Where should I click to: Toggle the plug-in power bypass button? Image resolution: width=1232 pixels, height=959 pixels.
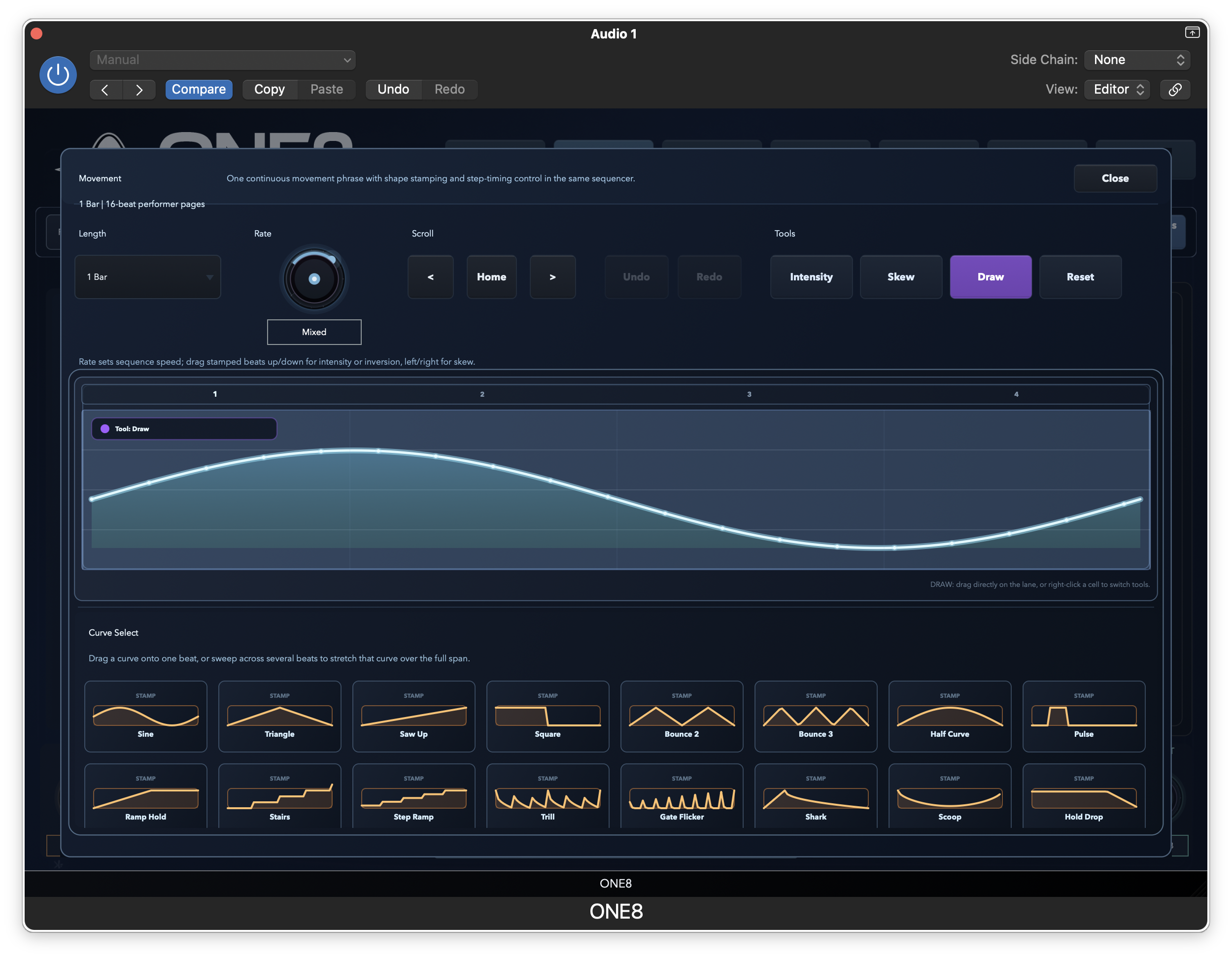pyautogui.click(x=58, y=74)
